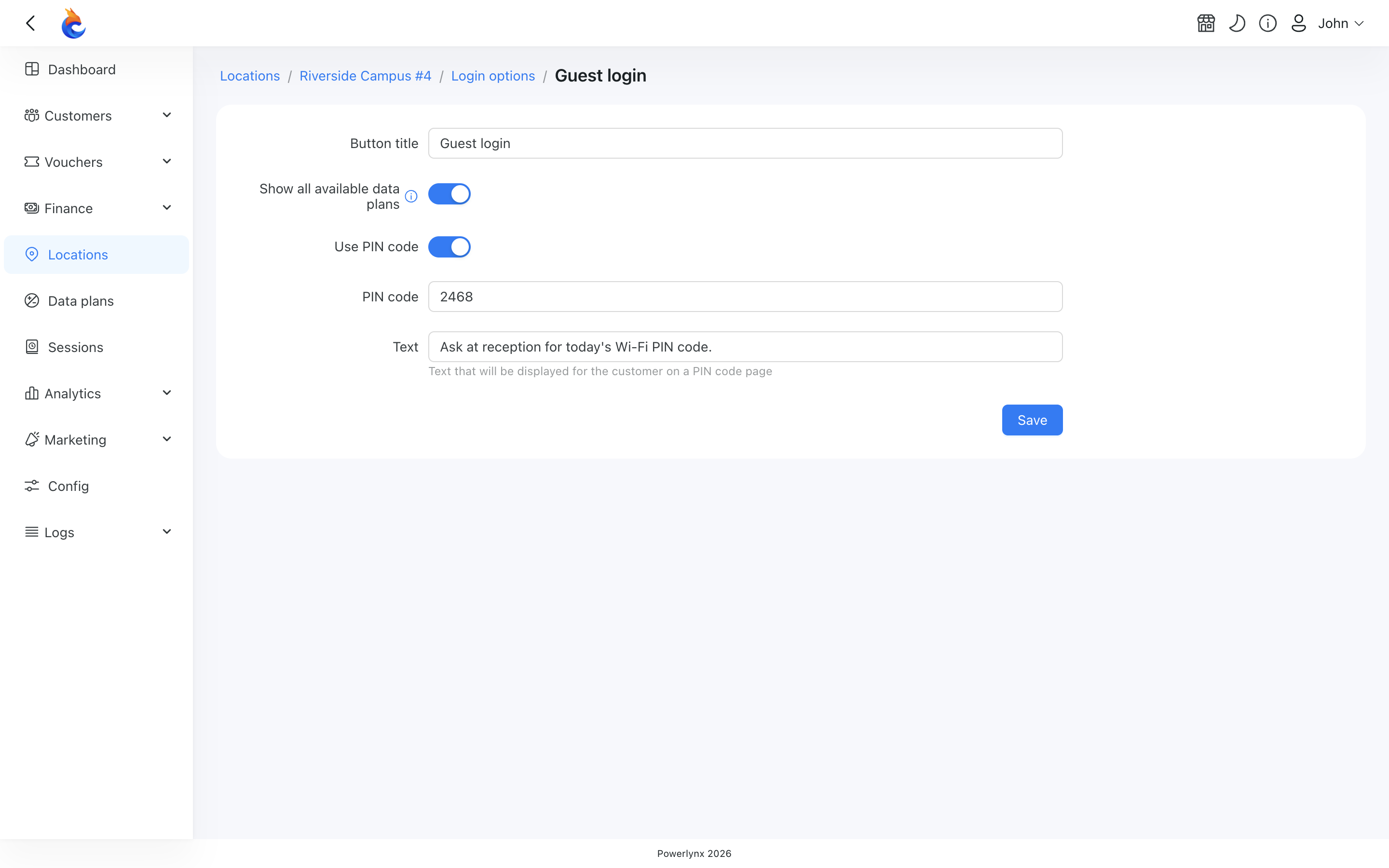This screenshot has width=1389, height=868.
Task: Expand the Finance submenu chevron
Action: 167,208
